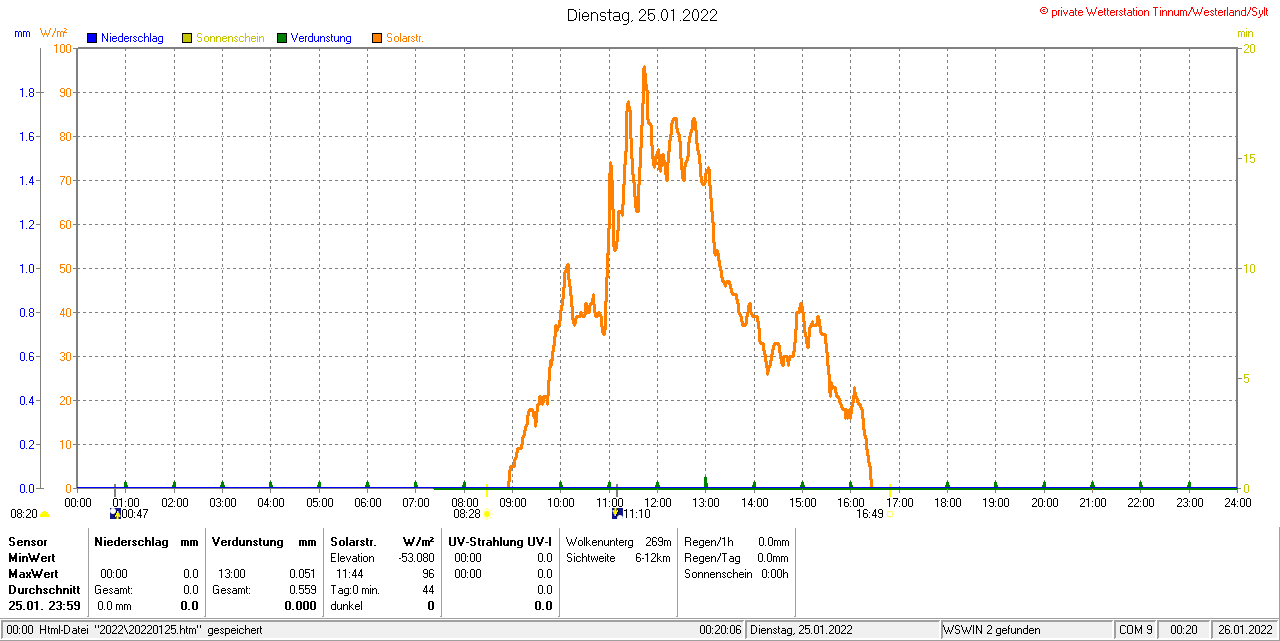Click the UV-Strahlung UV-I column header

[x=500, y=541]
